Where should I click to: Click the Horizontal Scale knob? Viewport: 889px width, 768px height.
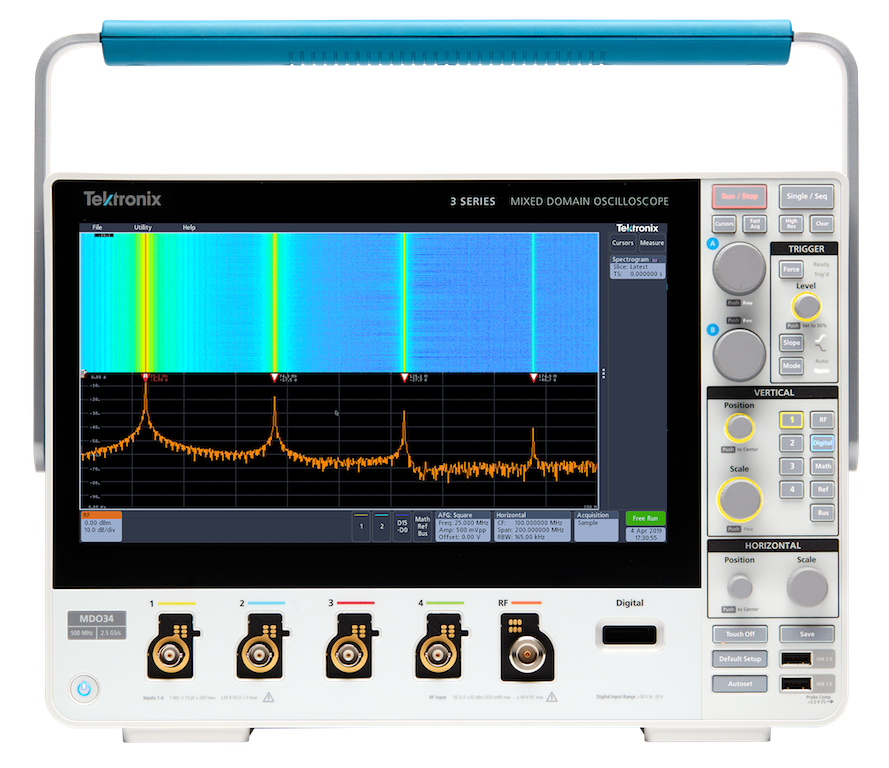807,587
